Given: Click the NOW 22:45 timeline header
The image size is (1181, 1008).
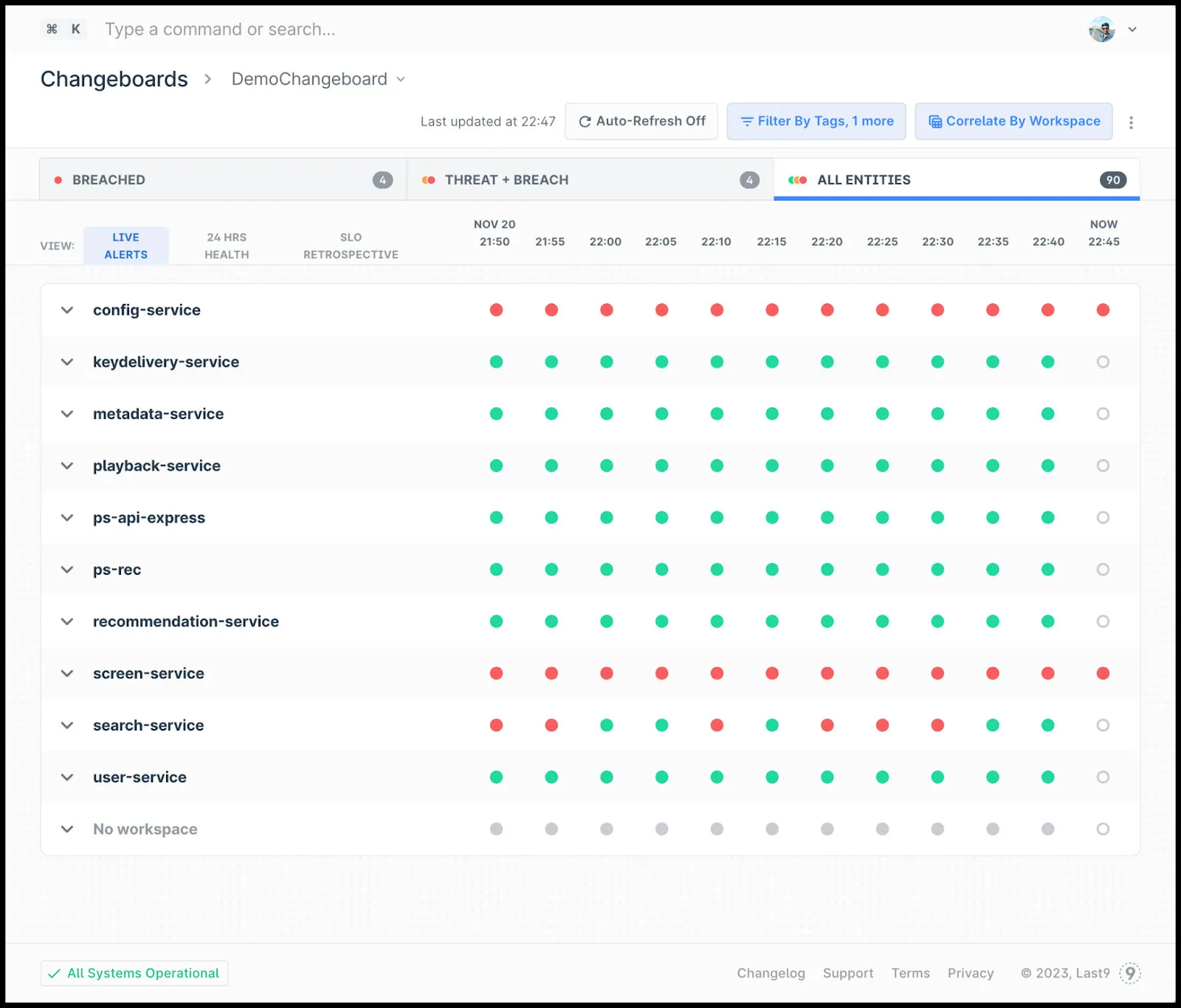Looking at the screenshot, I should (x=1103, y=232).
